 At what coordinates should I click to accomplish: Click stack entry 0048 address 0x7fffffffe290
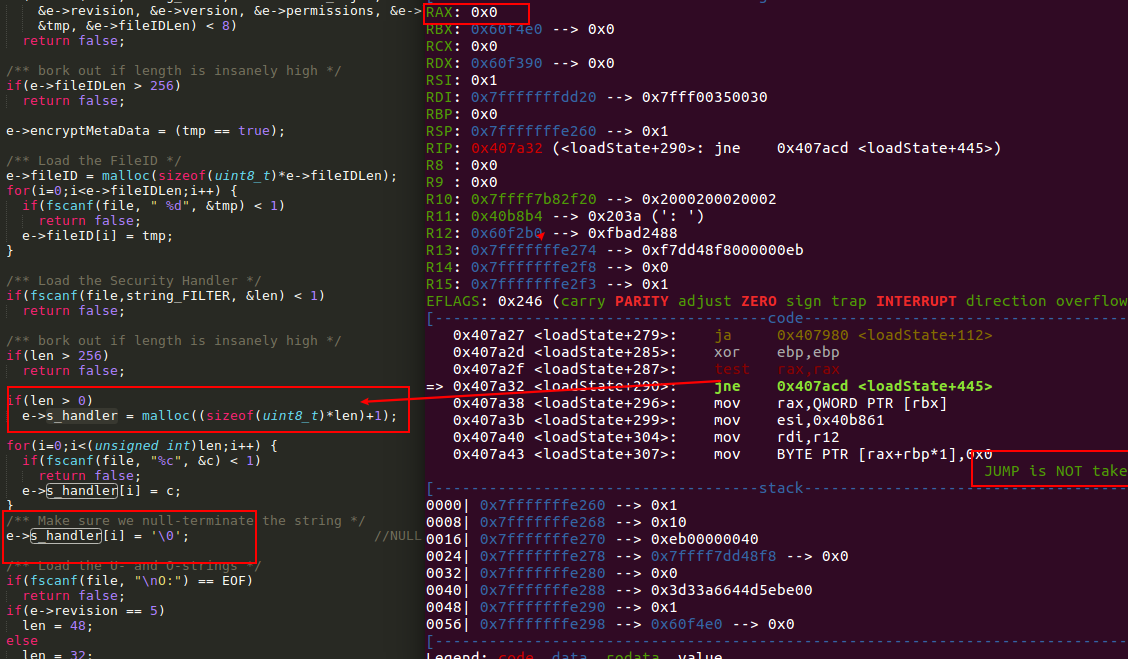pos(542,607)
